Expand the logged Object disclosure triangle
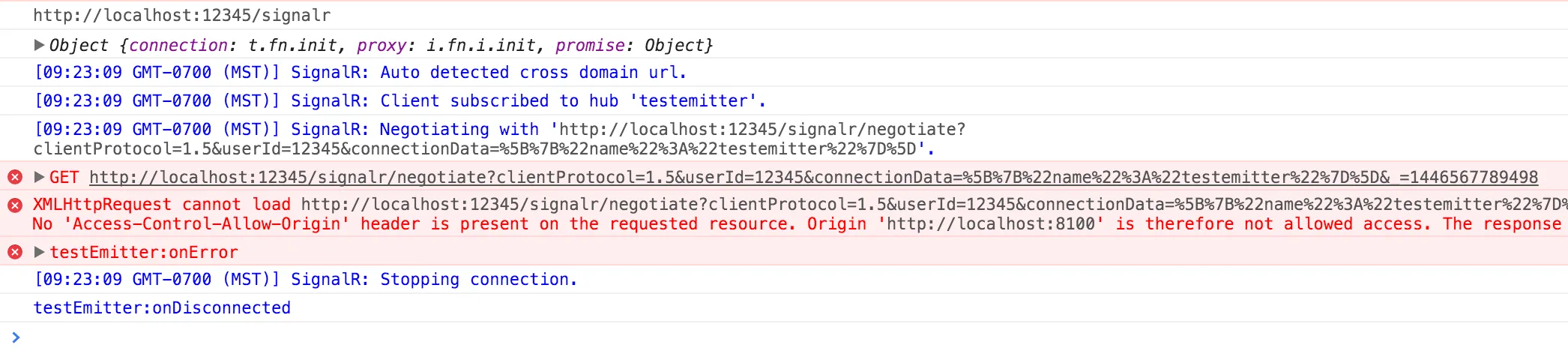 39,45
